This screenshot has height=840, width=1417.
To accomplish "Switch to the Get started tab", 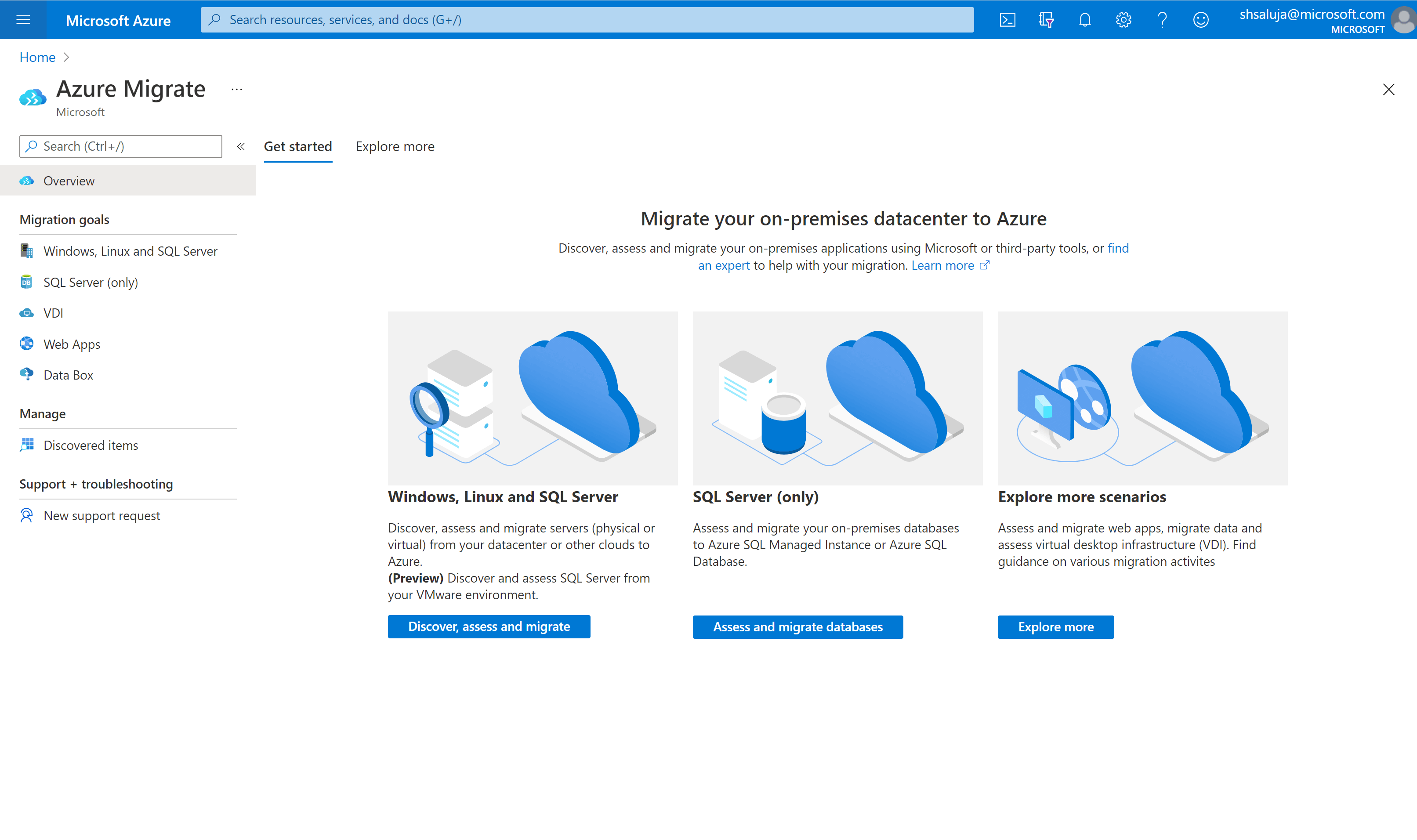I will coord(298,146).
